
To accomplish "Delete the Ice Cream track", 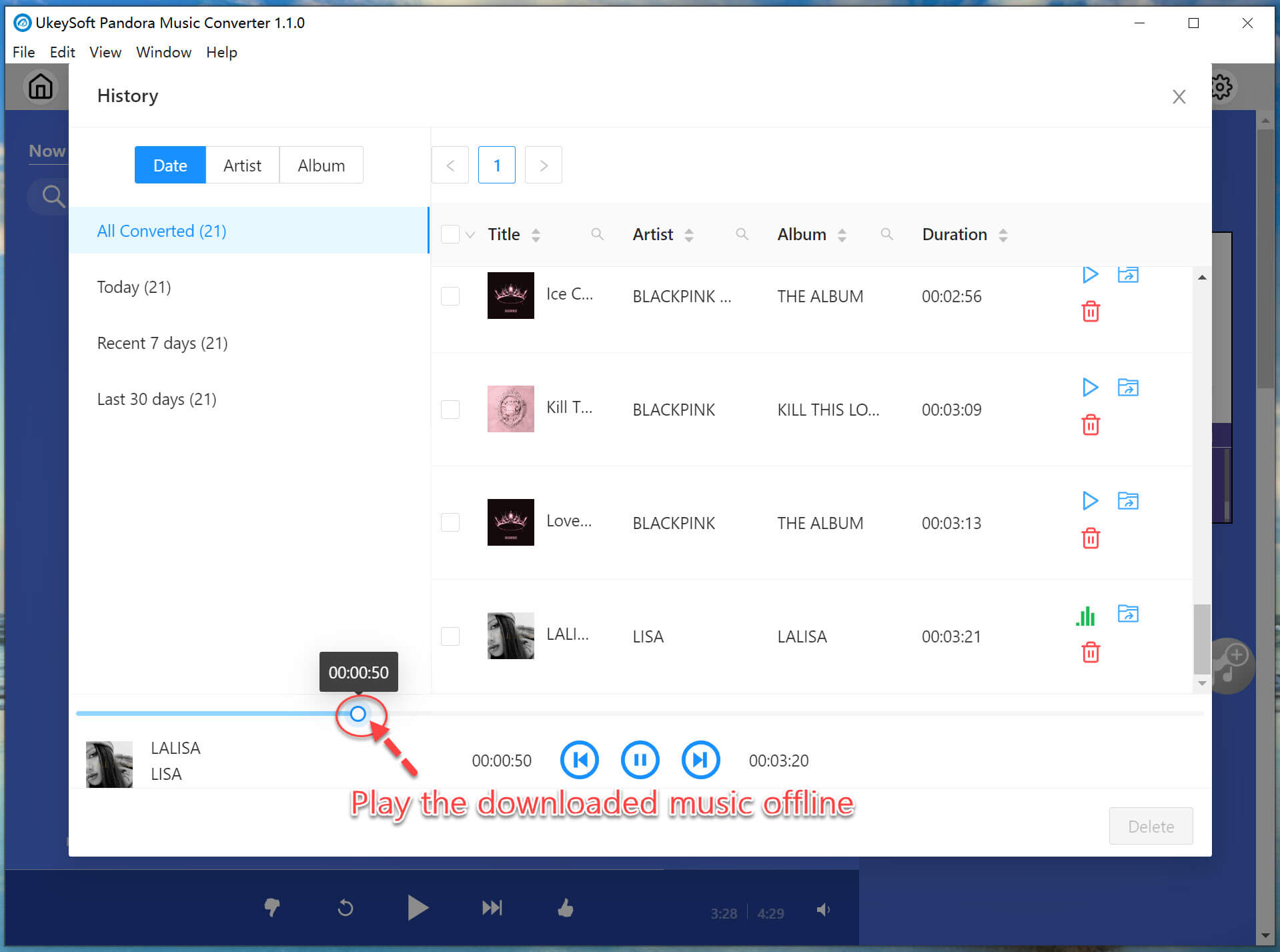I will tap(1091, 312).
